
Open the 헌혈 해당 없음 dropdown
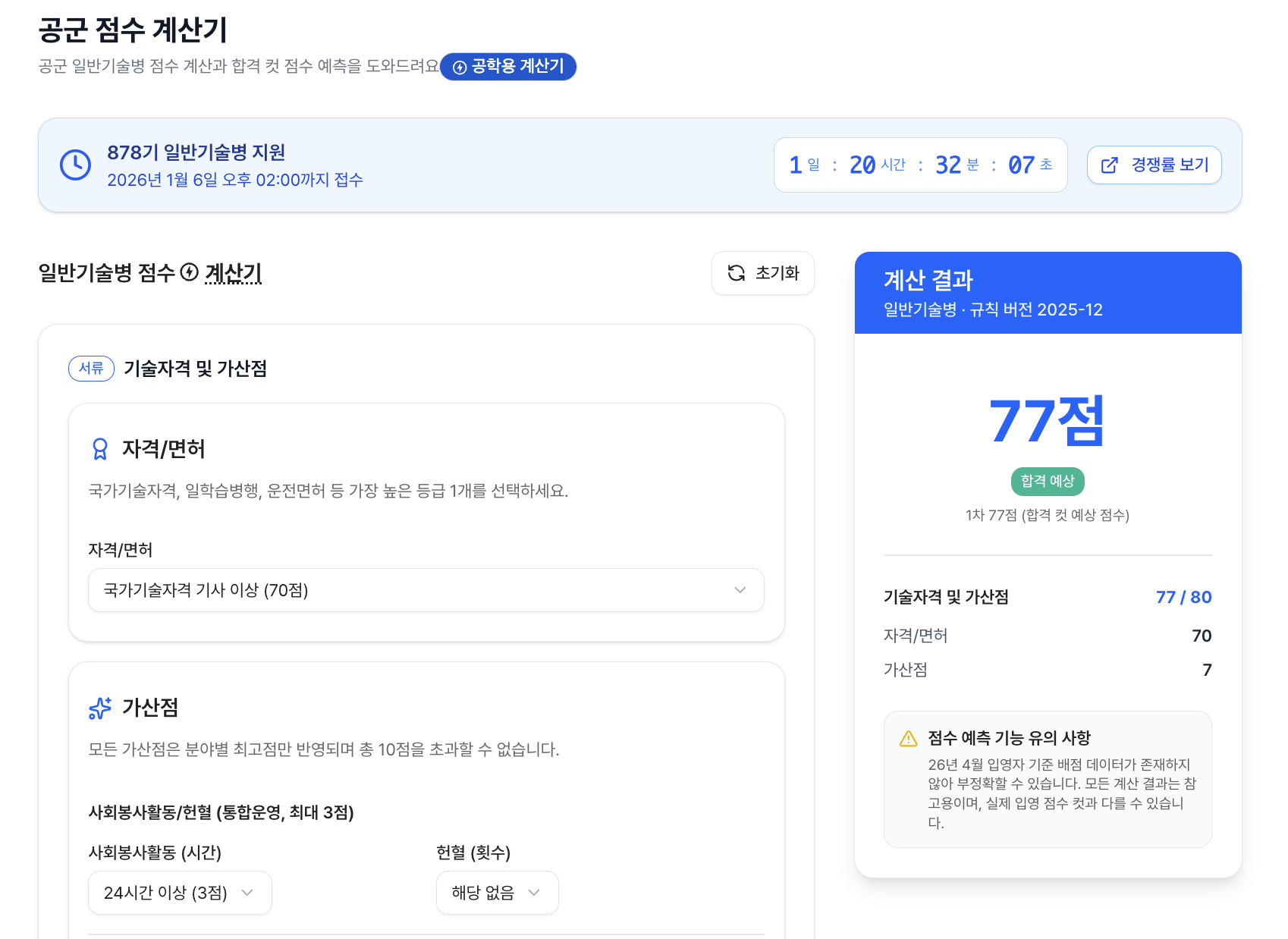coord(497,893)
